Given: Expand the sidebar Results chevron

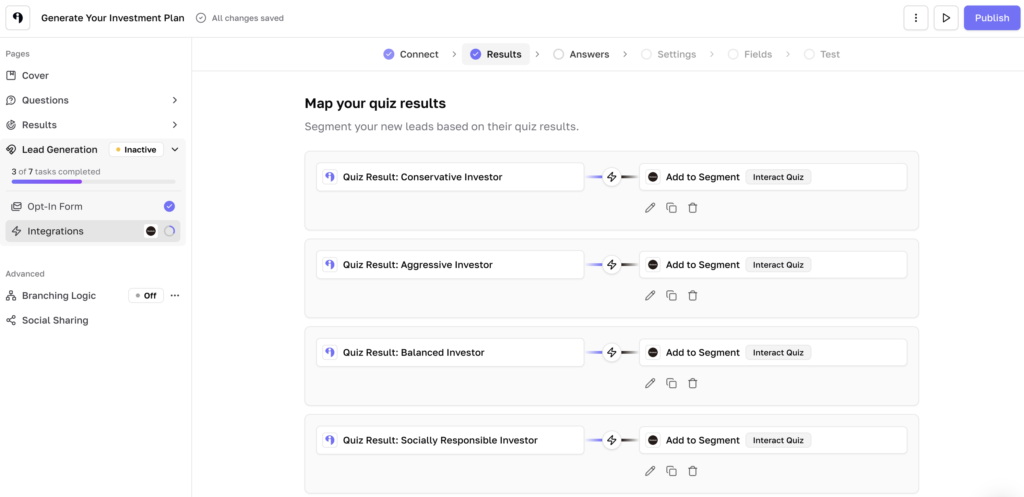Looking at the screenshot, I should coord(174,125).
